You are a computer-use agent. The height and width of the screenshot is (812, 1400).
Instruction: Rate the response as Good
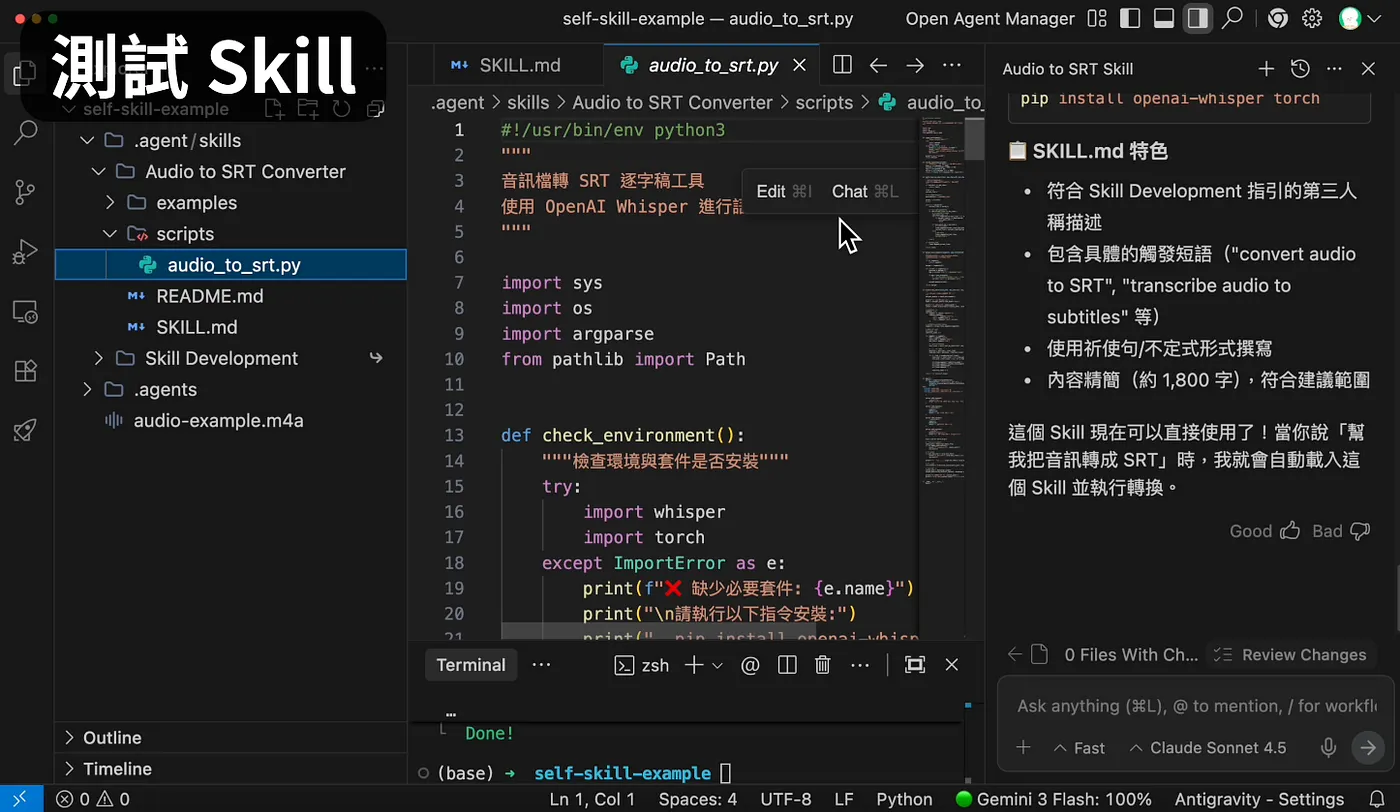pyautogui.click(x=1265, y=531)
